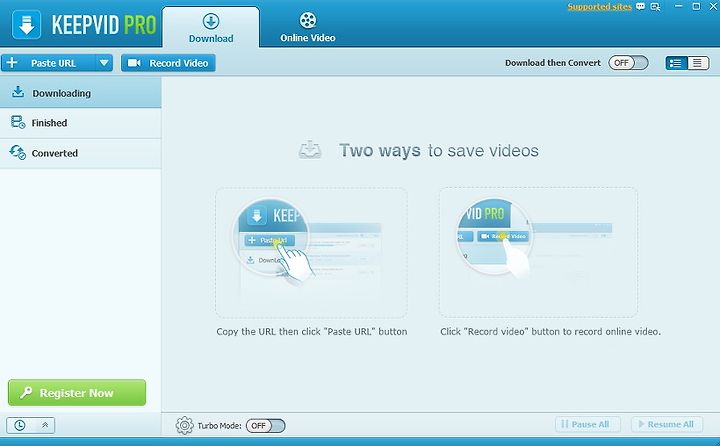Screen dimensions: 720x446
Task: Open settings gear icon near Turbo Mode
Action: point(185,425)
